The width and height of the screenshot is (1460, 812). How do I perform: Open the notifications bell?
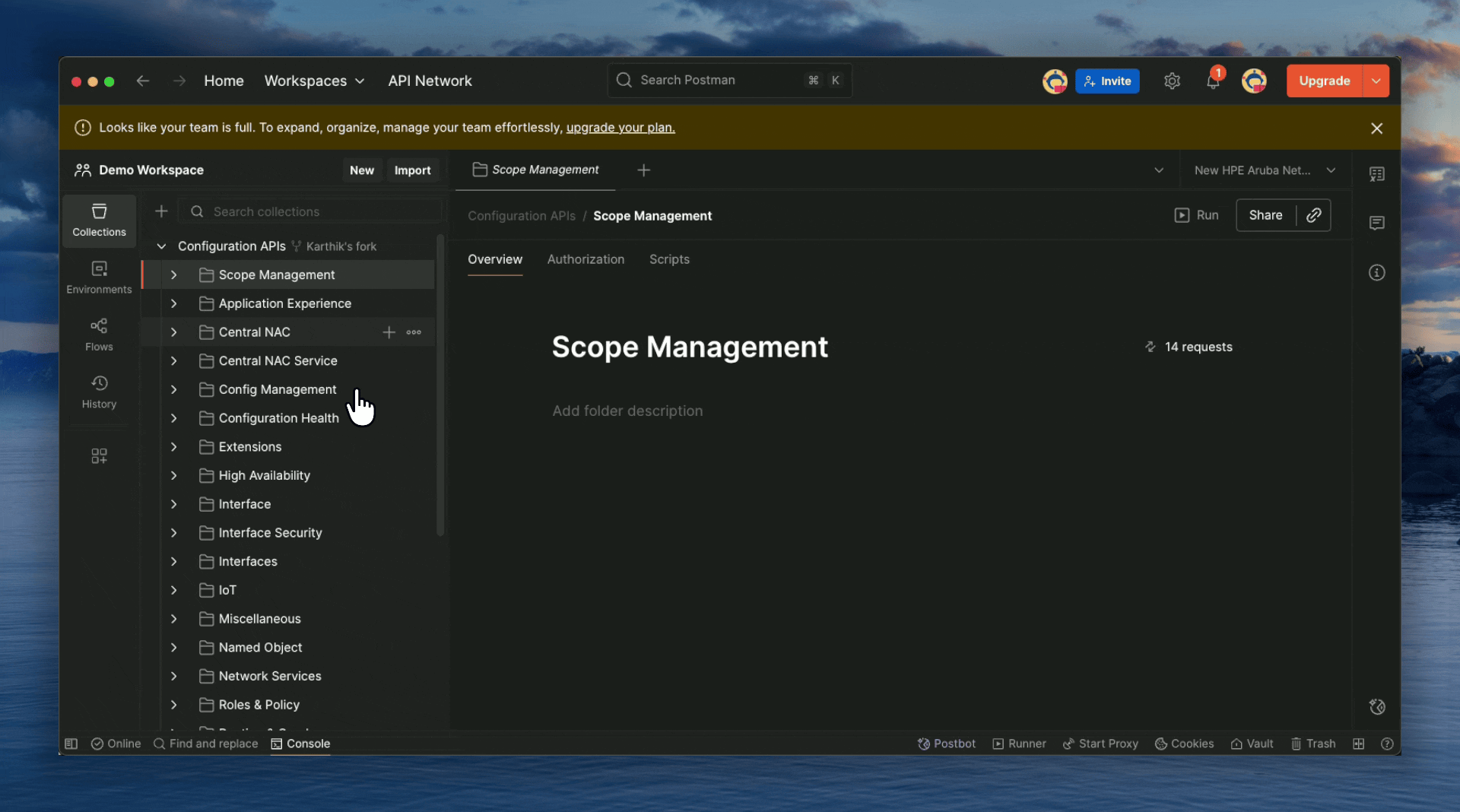point(1213,81)
